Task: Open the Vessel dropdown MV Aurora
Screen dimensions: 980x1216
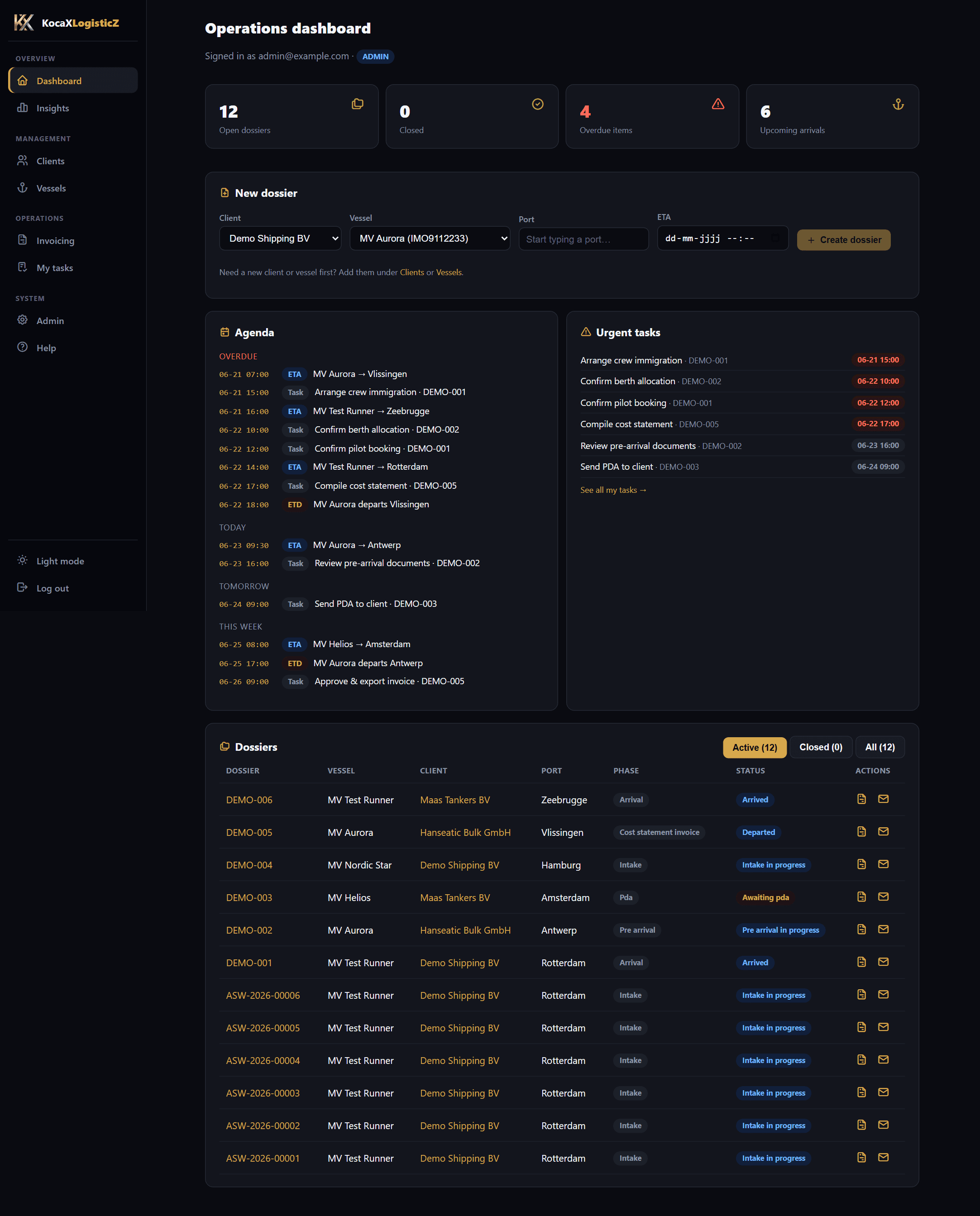Action: coord(430,238)
